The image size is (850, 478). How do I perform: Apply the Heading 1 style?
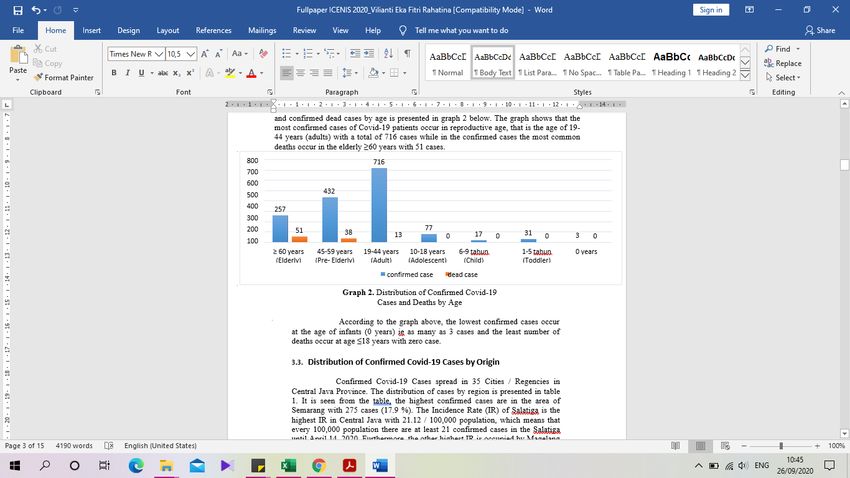pos(672,63)
